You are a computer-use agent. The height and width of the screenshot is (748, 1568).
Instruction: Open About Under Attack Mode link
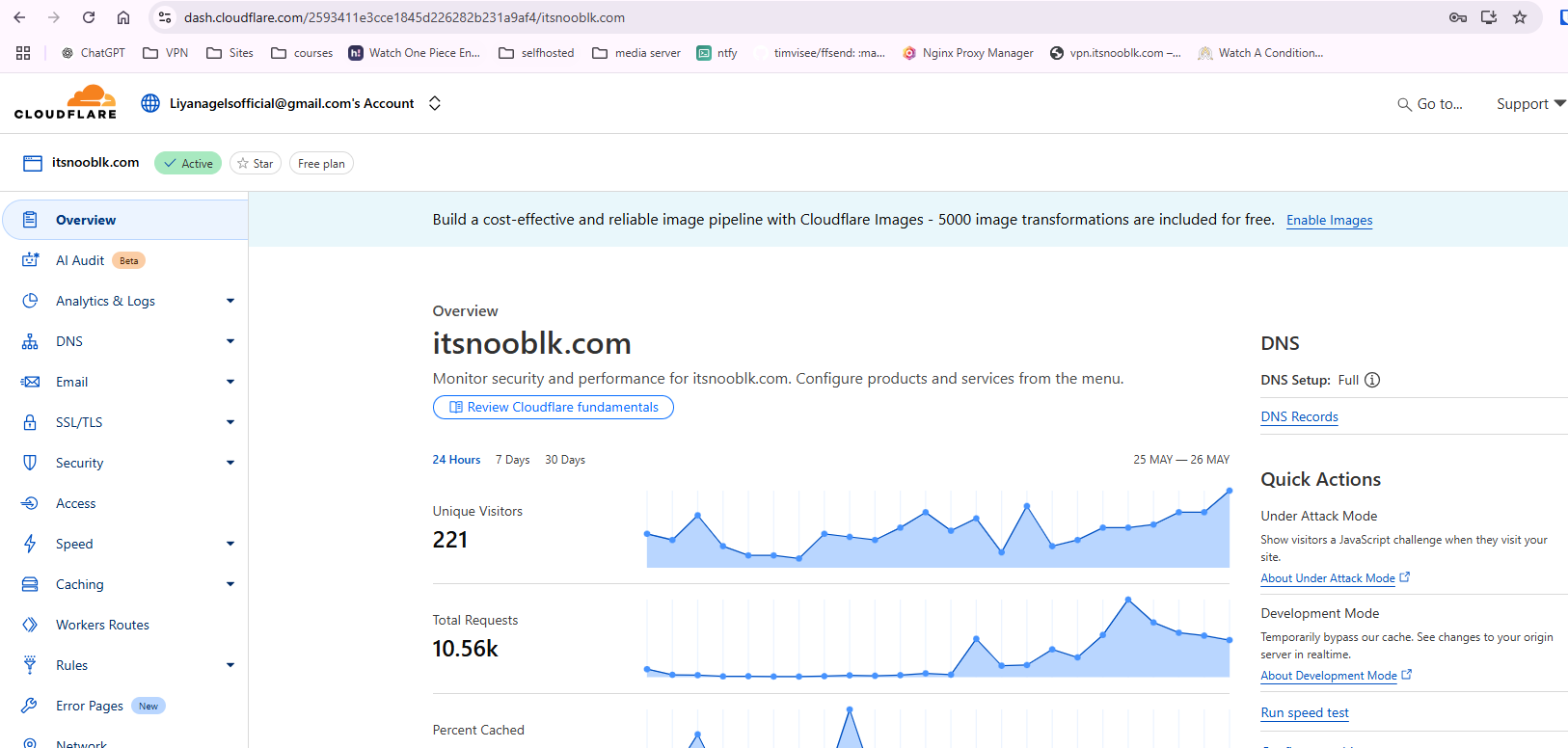coord(1336,578)
